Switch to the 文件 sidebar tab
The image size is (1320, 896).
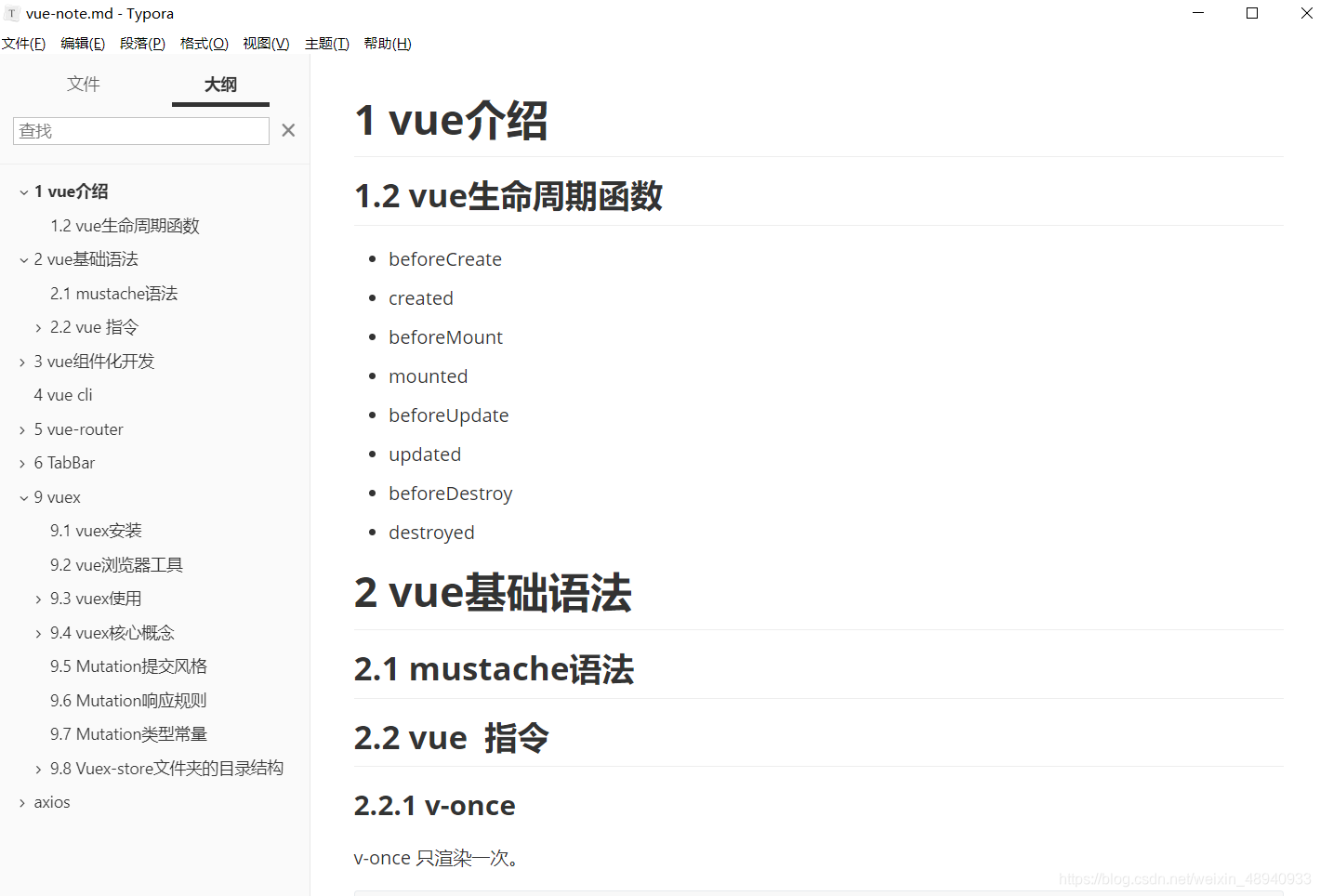coord(84,84)
